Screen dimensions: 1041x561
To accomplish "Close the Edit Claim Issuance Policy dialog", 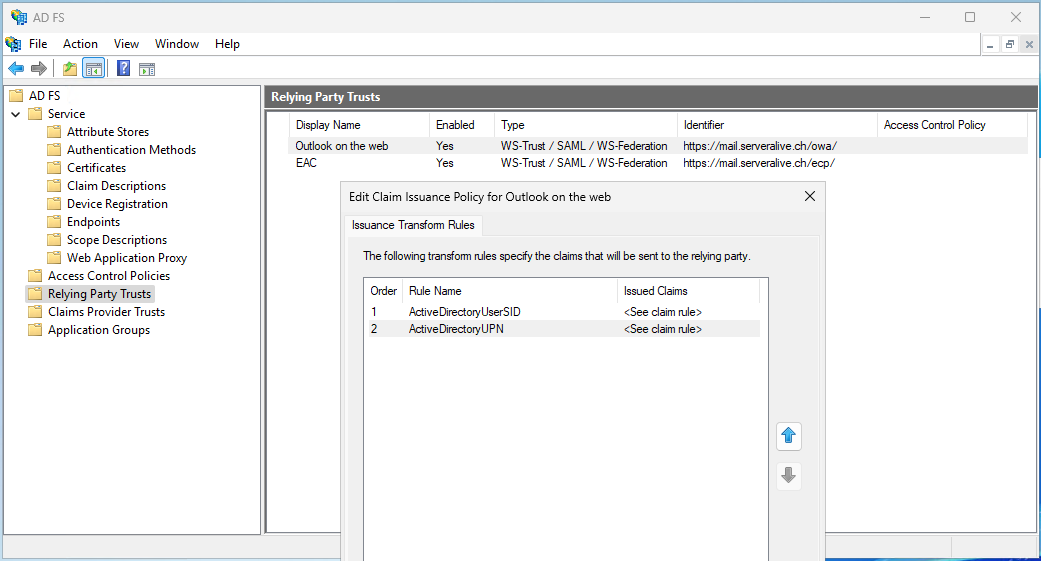I will point(809,196).
